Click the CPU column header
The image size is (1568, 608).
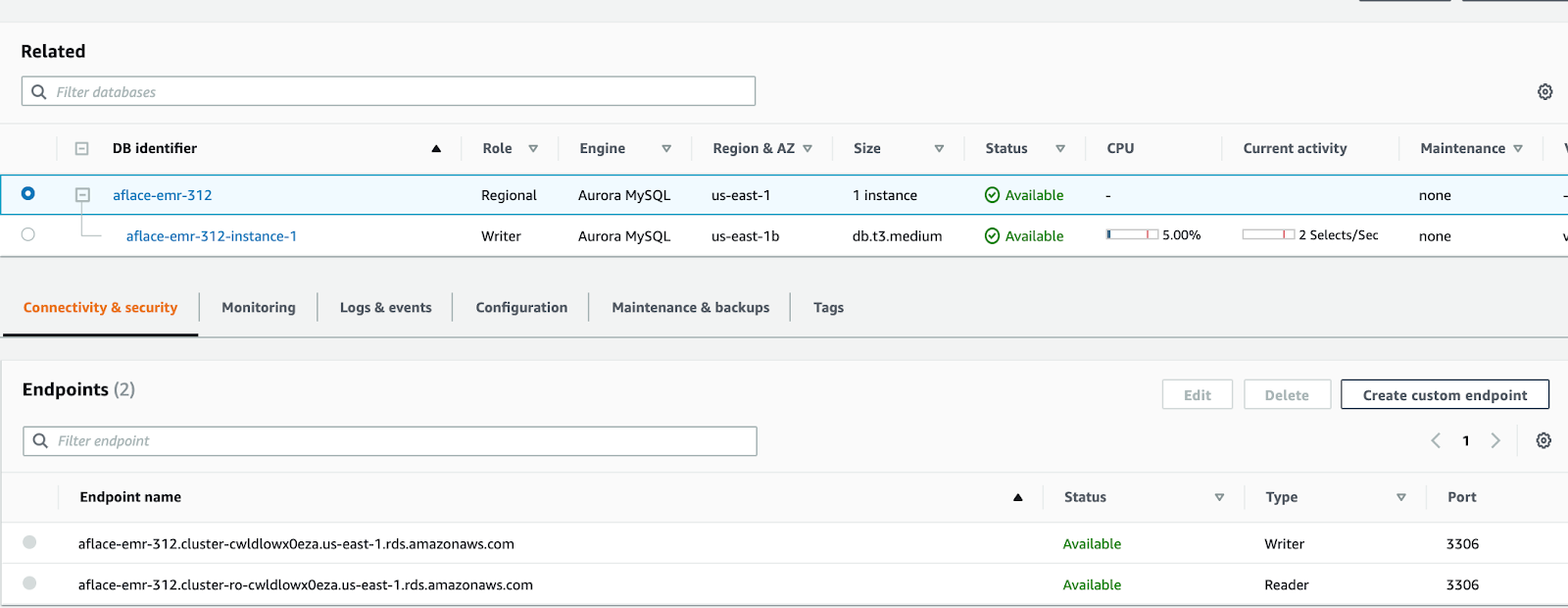pos(1120,148)
